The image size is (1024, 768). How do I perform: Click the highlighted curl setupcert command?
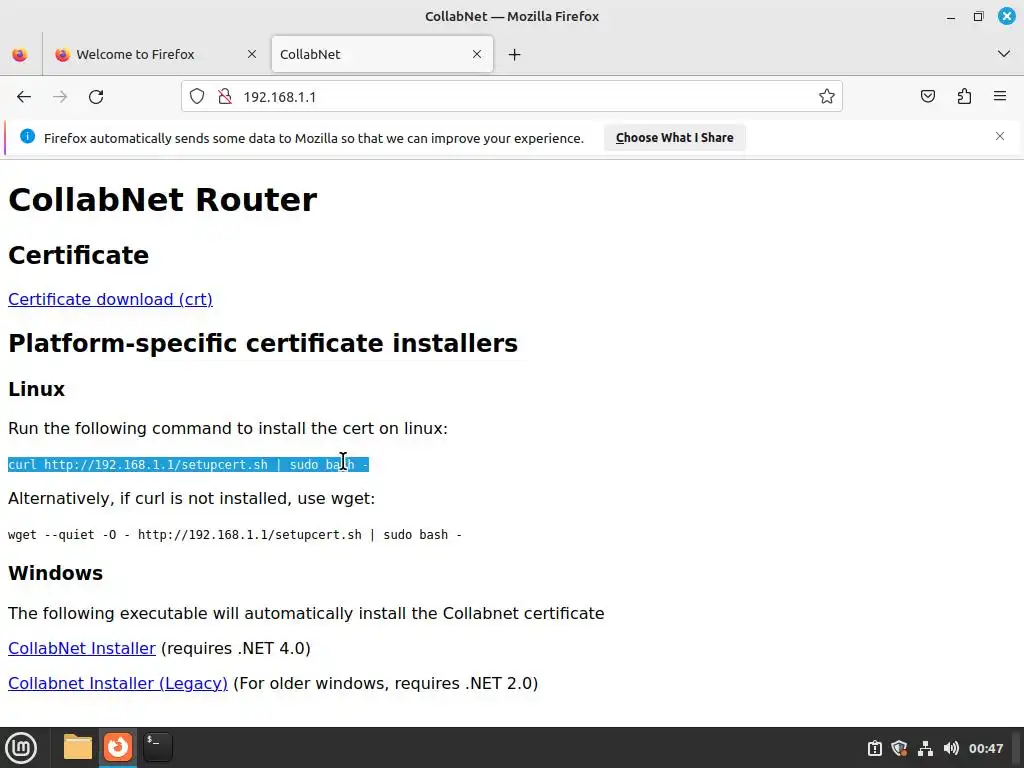coord(188,464)
